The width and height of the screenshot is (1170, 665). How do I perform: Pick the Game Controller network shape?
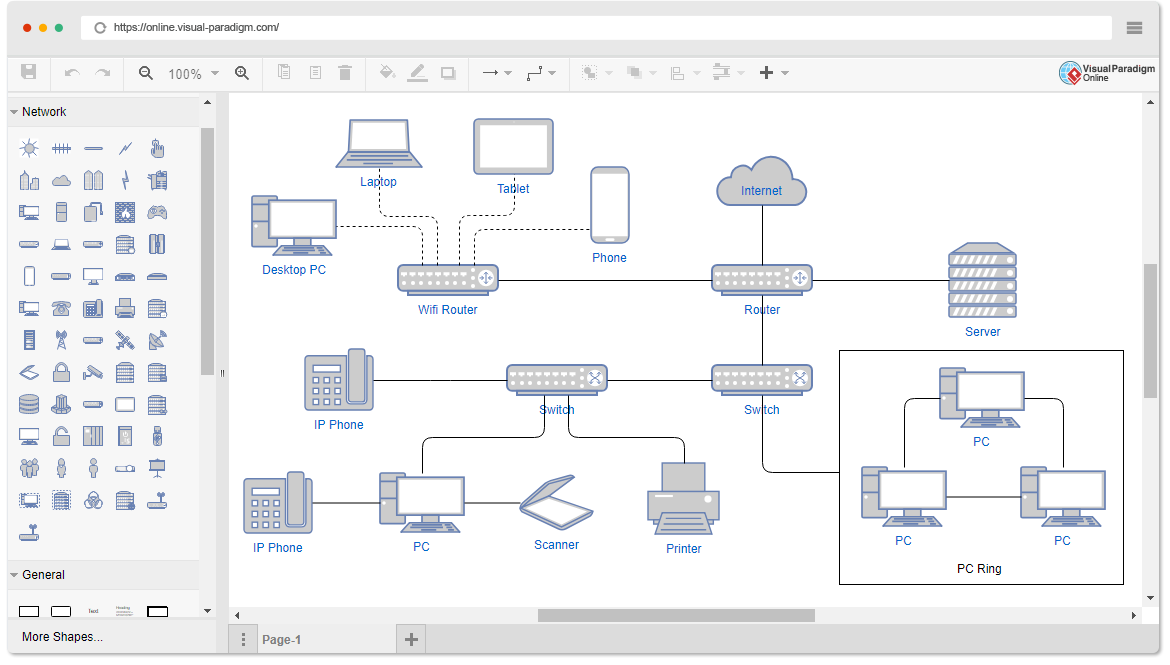point(157,212)
